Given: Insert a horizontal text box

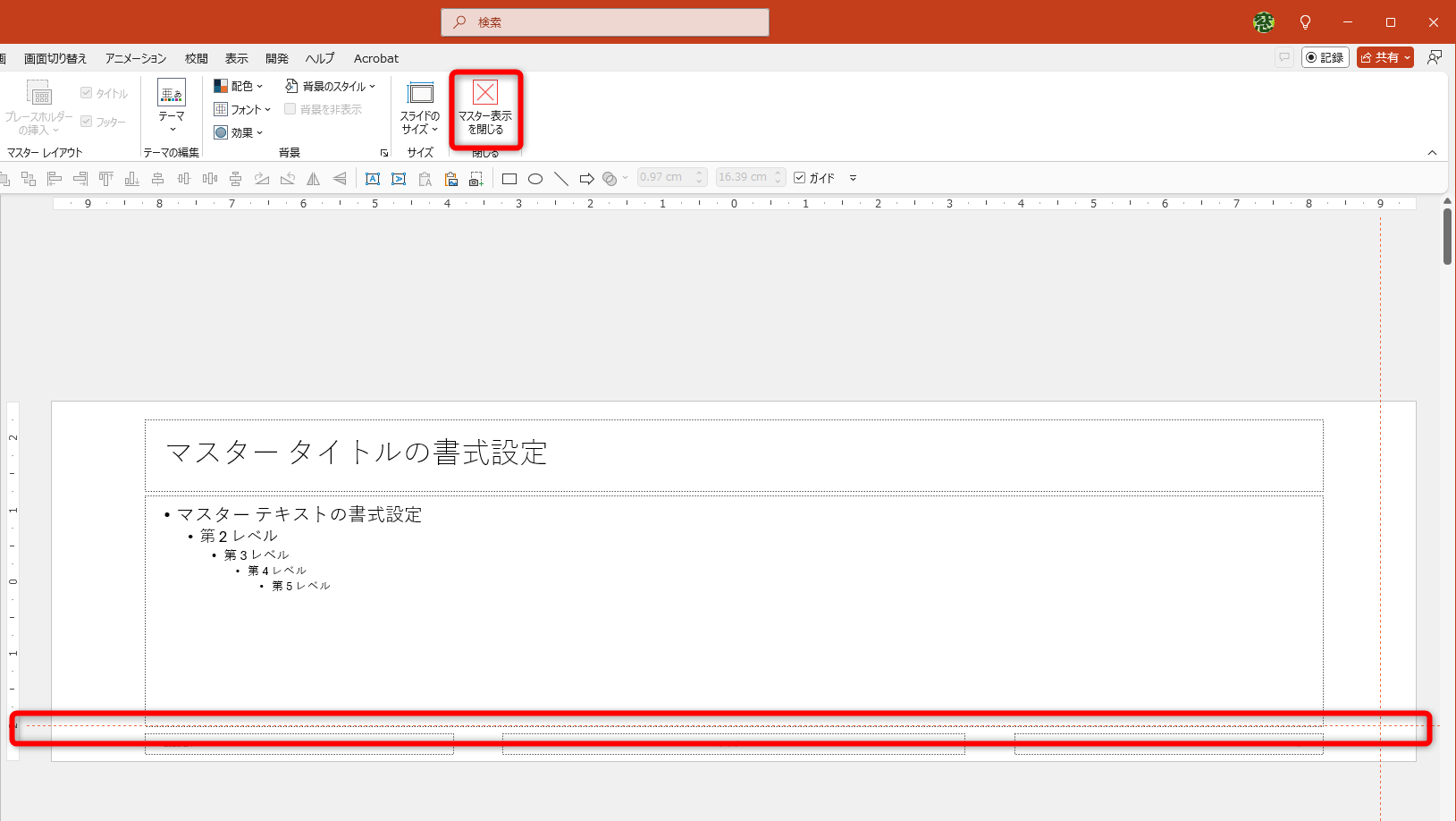Looking at the screenshot, I should [373, 179].
